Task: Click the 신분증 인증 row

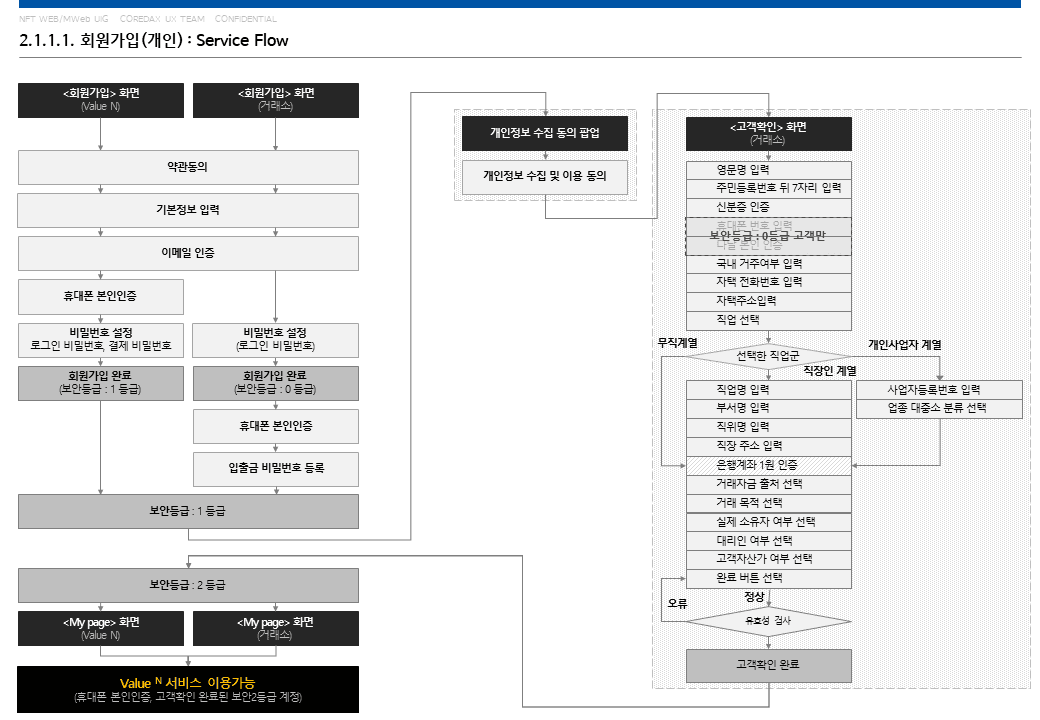Action: point(769,208)
